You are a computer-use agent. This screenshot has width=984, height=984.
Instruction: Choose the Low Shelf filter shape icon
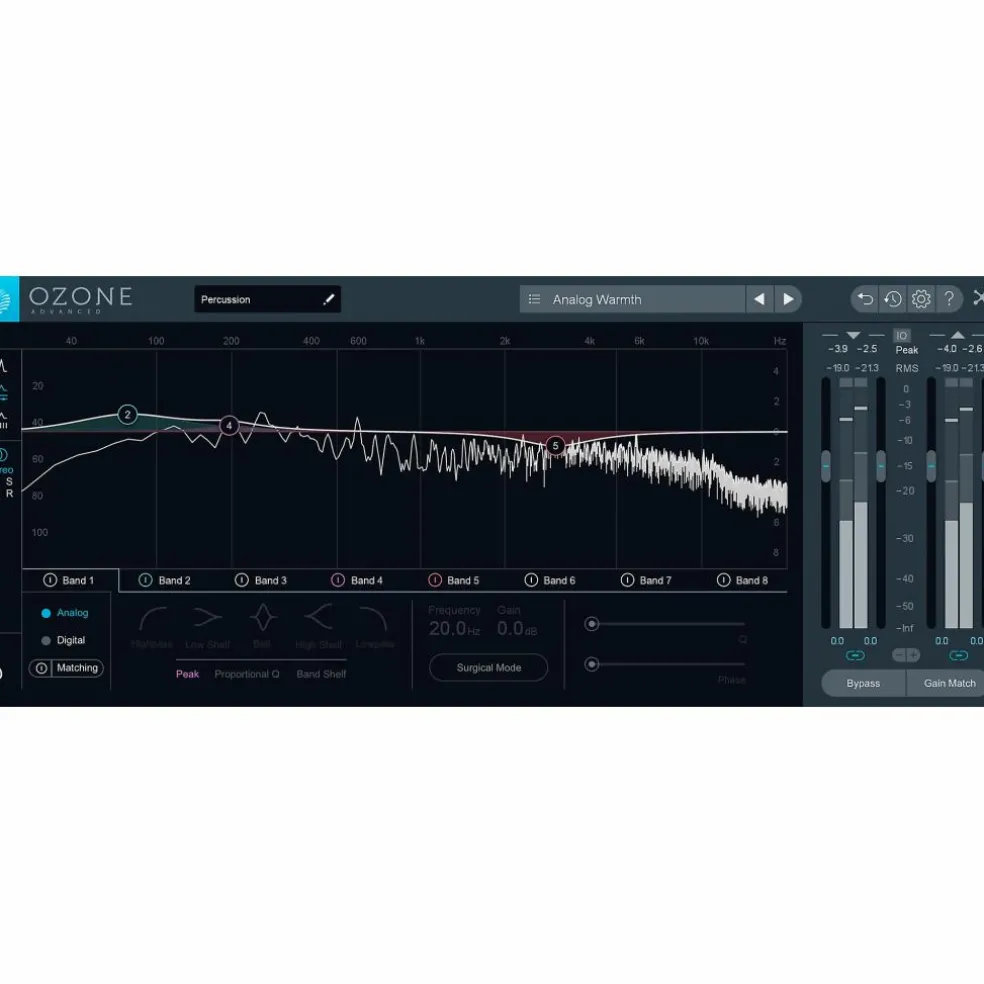[208, 618]
